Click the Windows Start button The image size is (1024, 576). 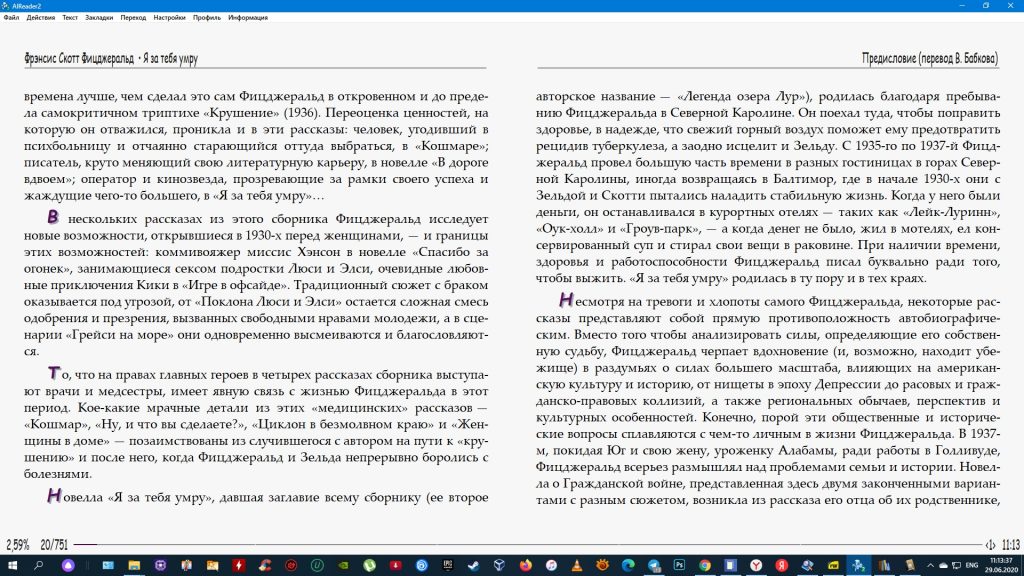point(11,566)
